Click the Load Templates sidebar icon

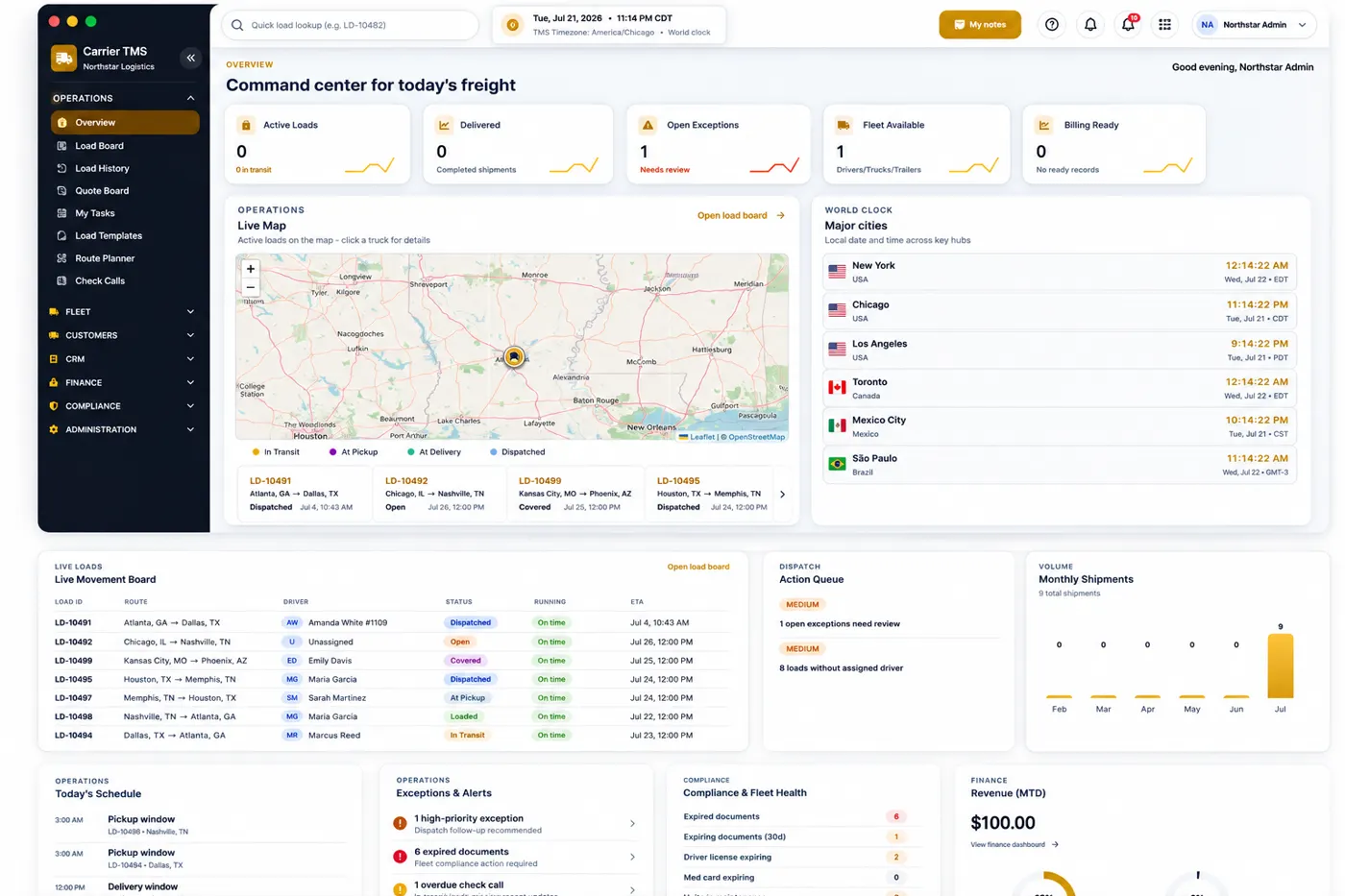point(61,235)
